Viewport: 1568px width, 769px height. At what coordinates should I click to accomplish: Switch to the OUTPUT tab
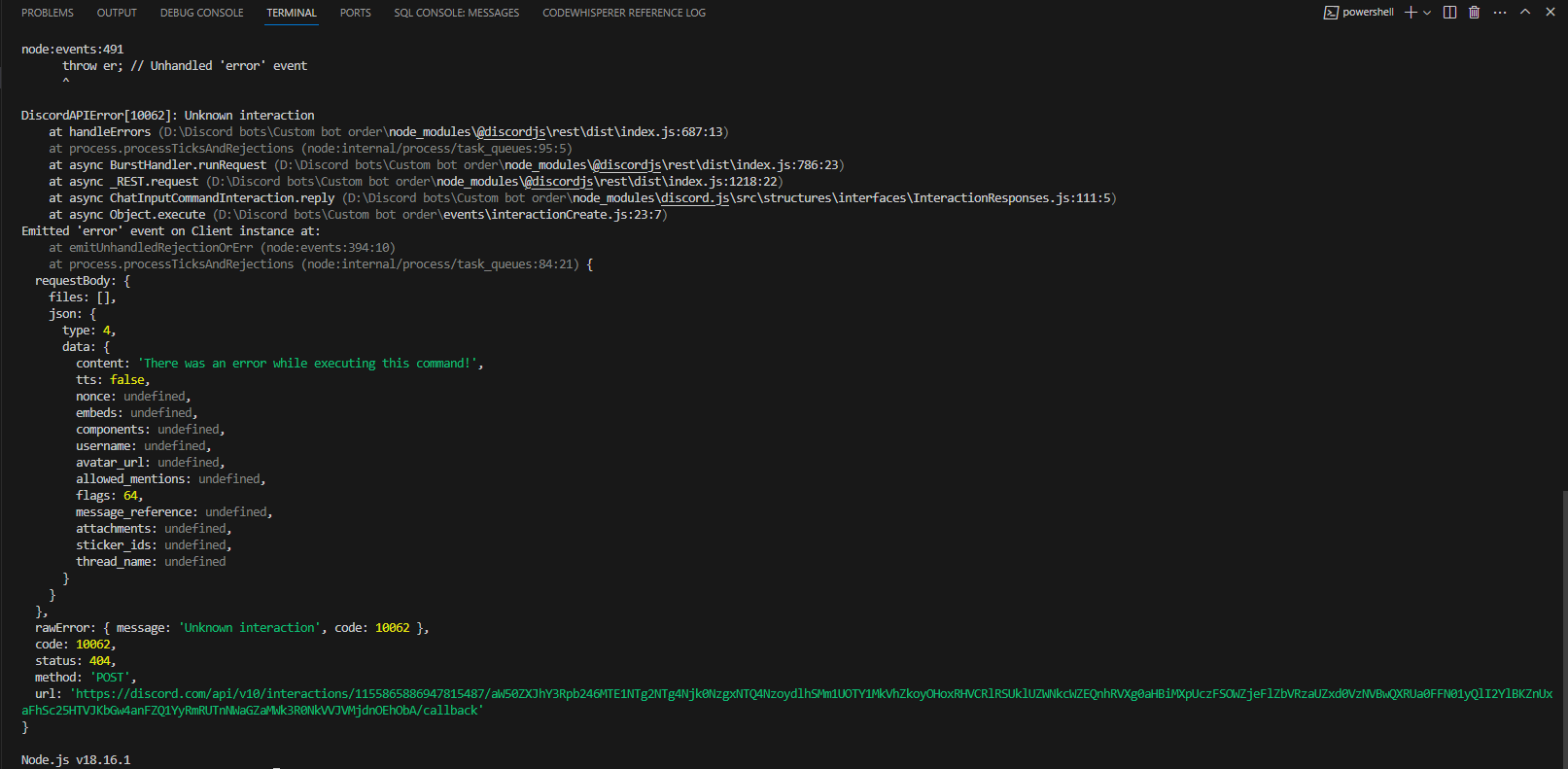pyautogui.click(x=117, y=13)
